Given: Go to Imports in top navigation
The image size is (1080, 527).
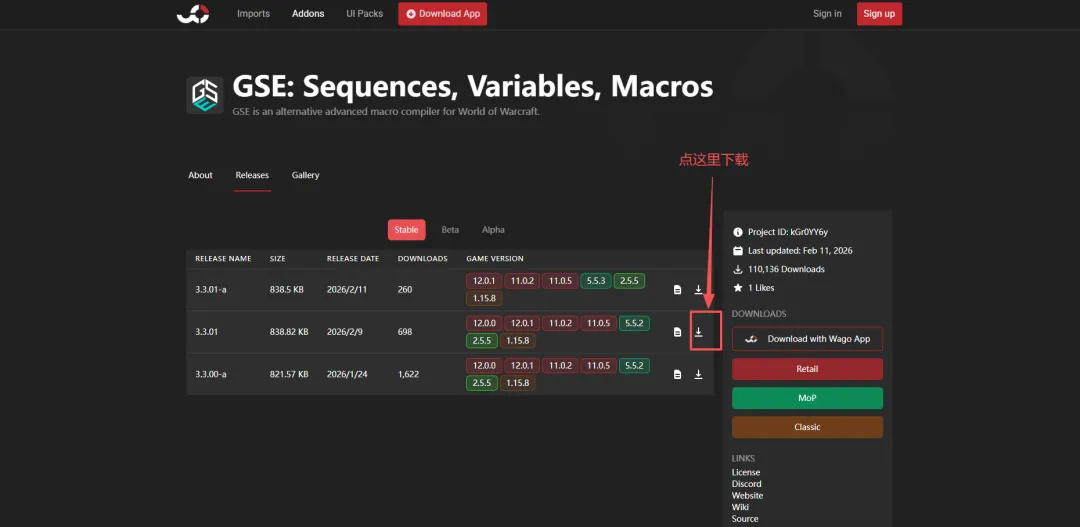Looking at the screenshot, I should 253,14.
